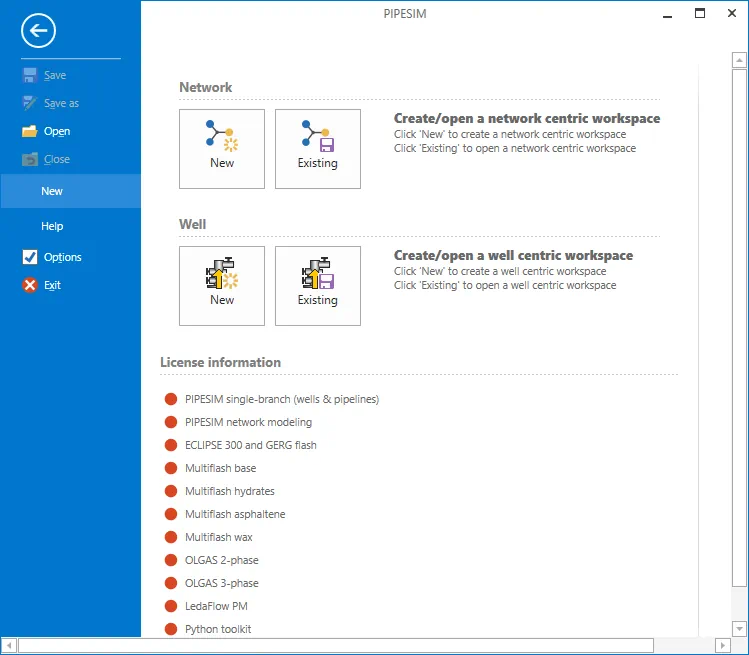Select 'OLGAS 3-phase' license text
Image resolution: width=749 pixels, height=655 pixels.
coord(222,583)
